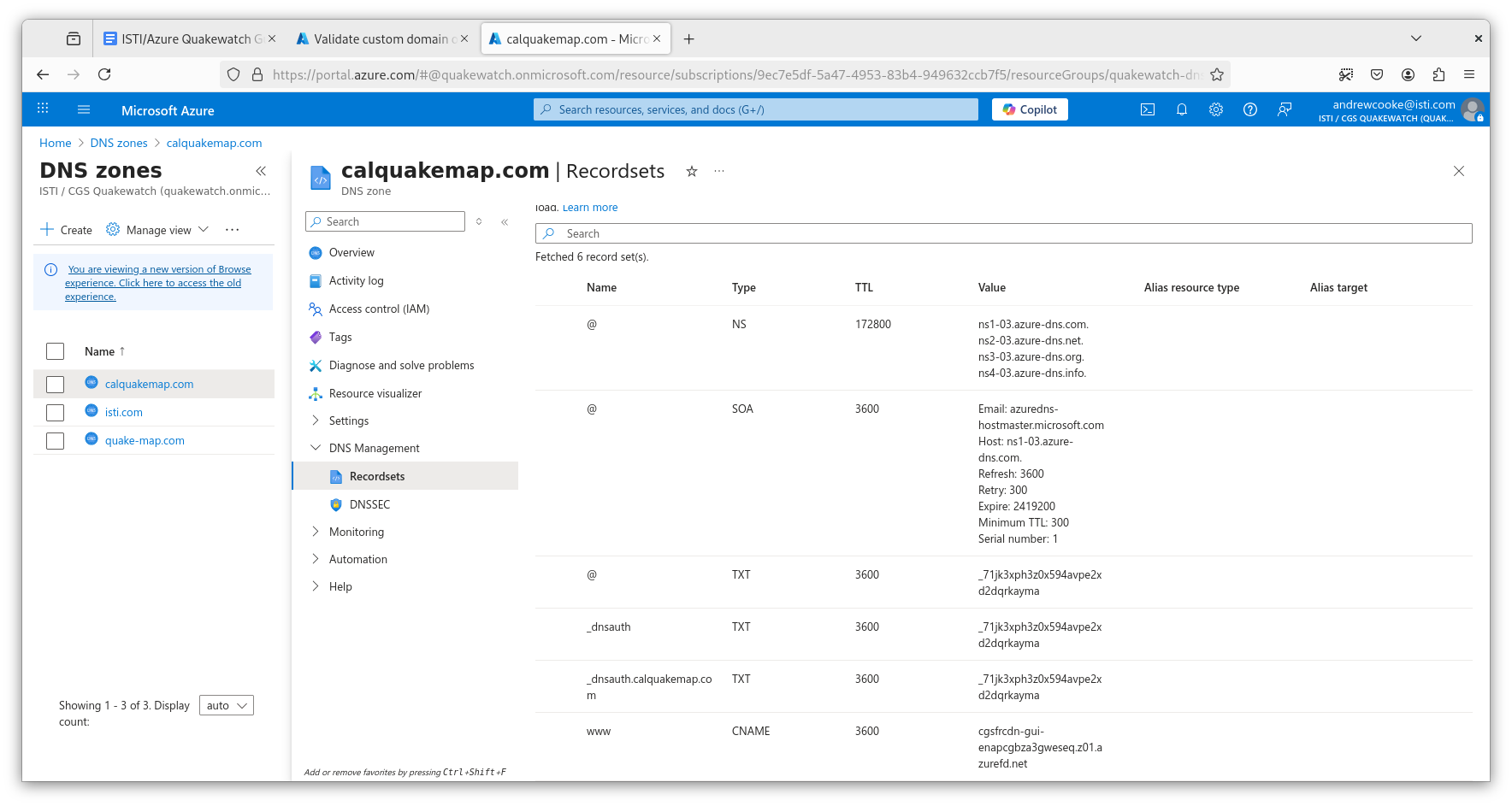Open a new browser tab
The height and width of the screenshot is (806, 1512).
tap(689, 39)
